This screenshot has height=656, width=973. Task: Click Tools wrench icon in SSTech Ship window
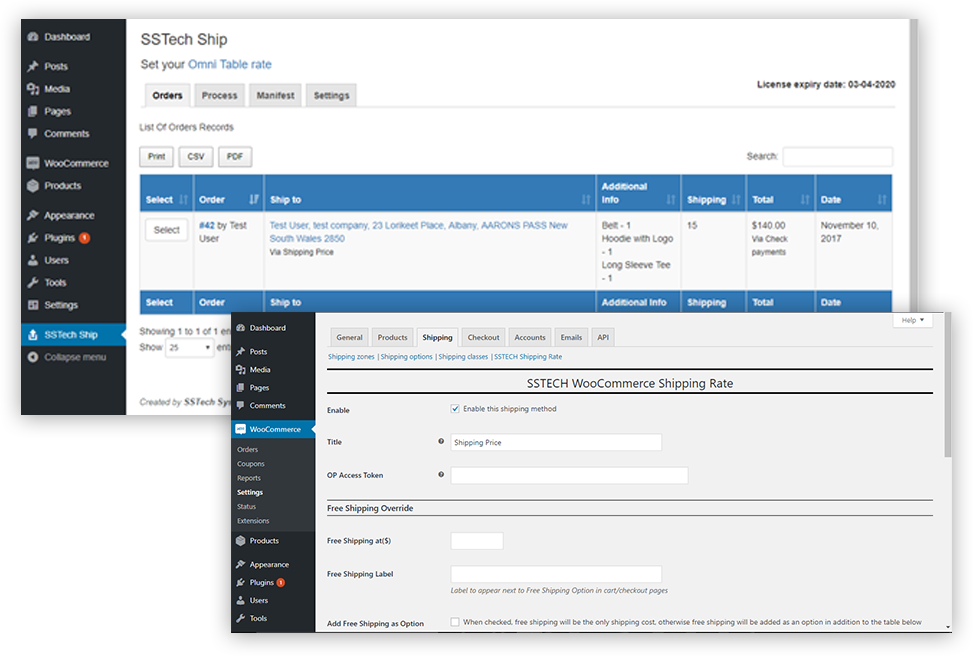click(x=33, y=282)
